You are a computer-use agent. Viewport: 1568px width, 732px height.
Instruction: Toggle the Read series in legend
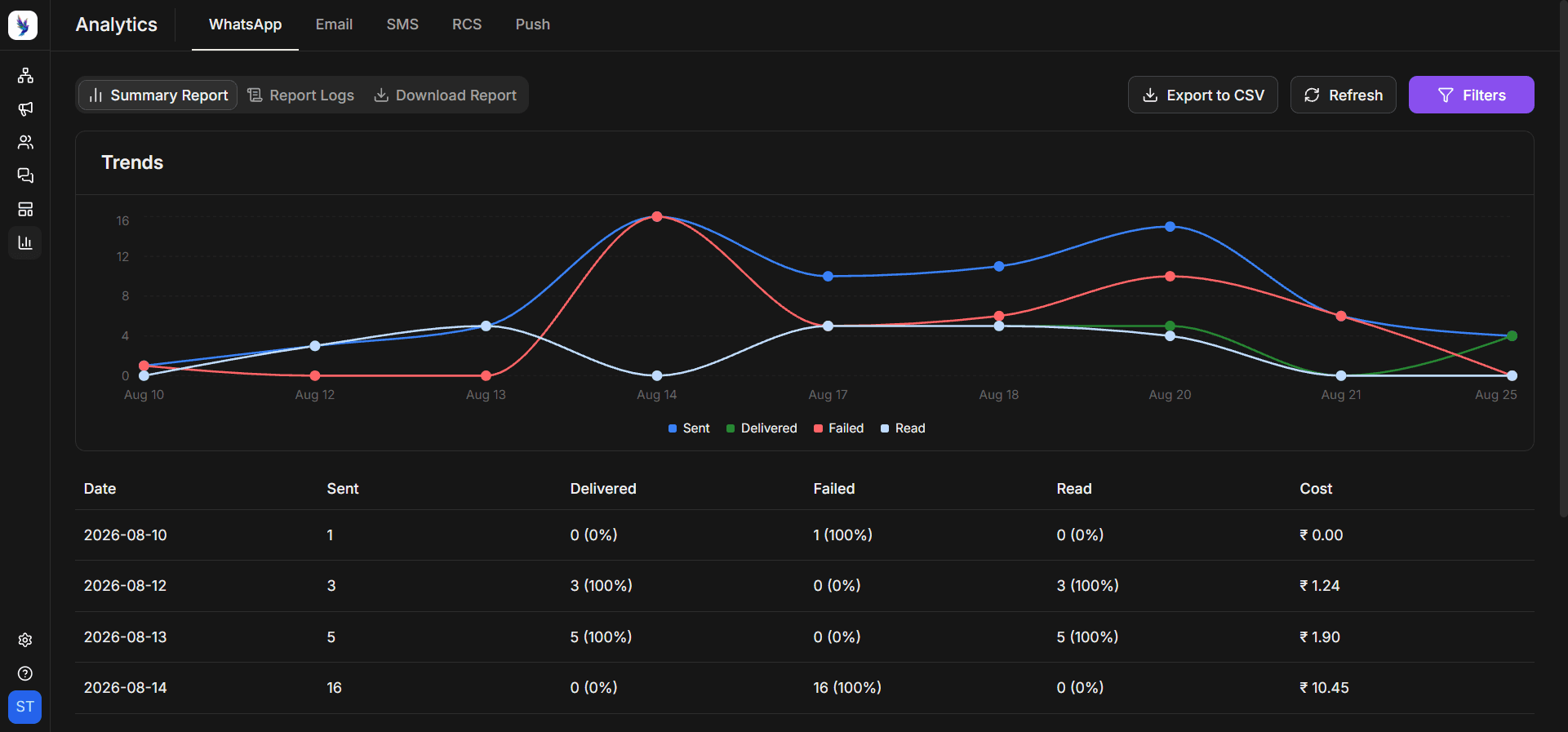click(x=903, y=428)
